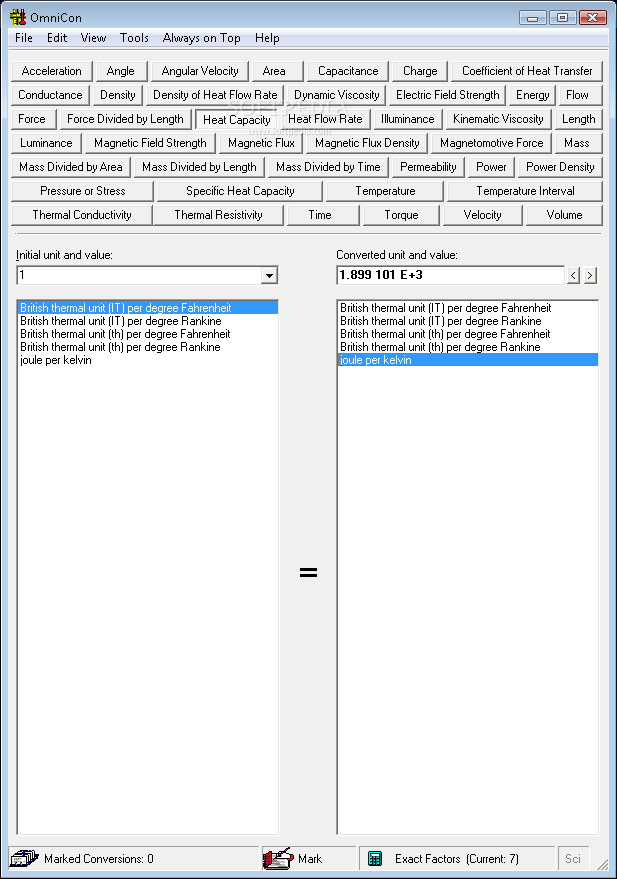The image size is (617, 879).
Task: Choose the Density category
Action: [118, 95]
